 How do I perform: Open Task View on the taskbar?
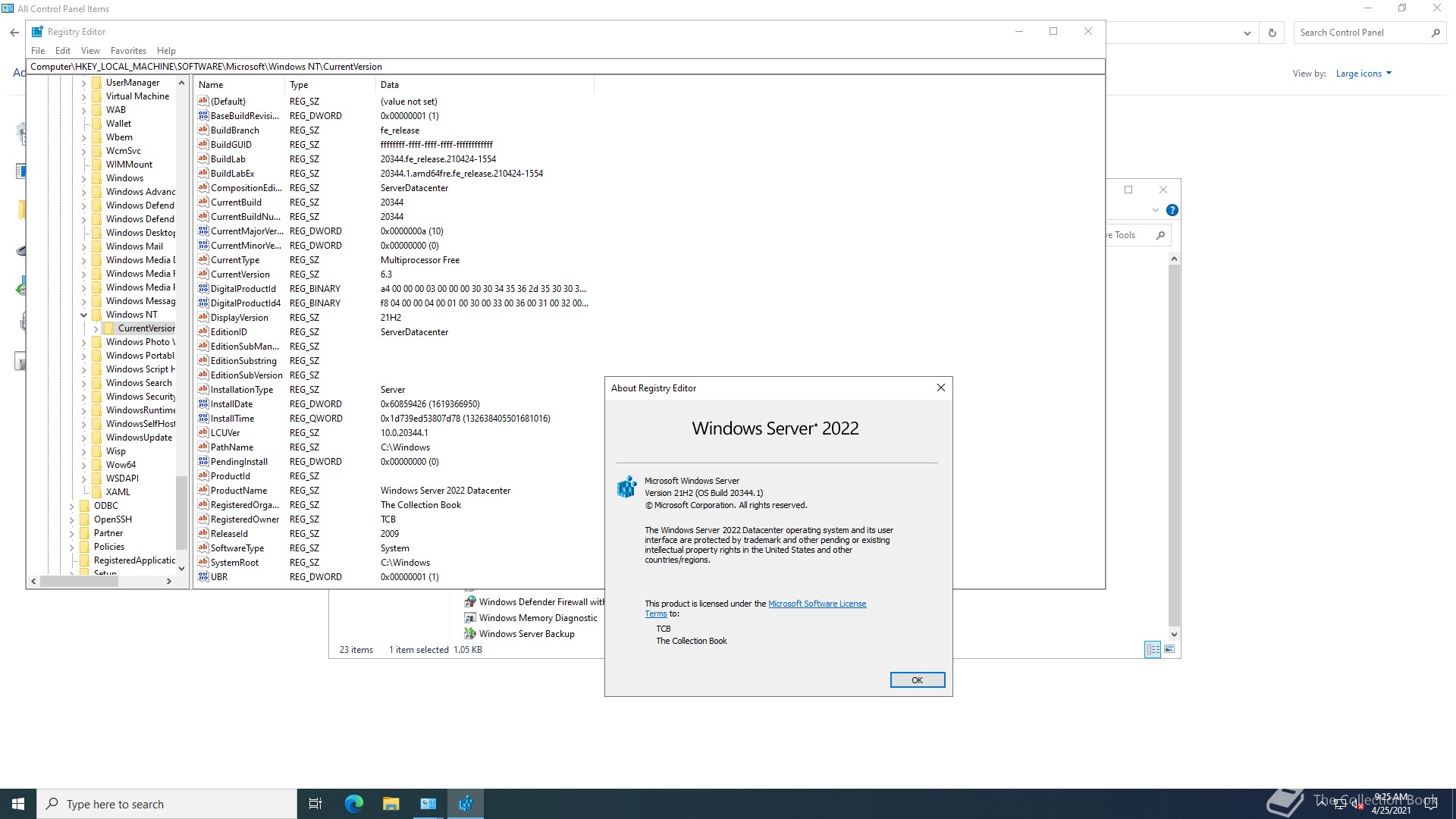coord(315,804)
